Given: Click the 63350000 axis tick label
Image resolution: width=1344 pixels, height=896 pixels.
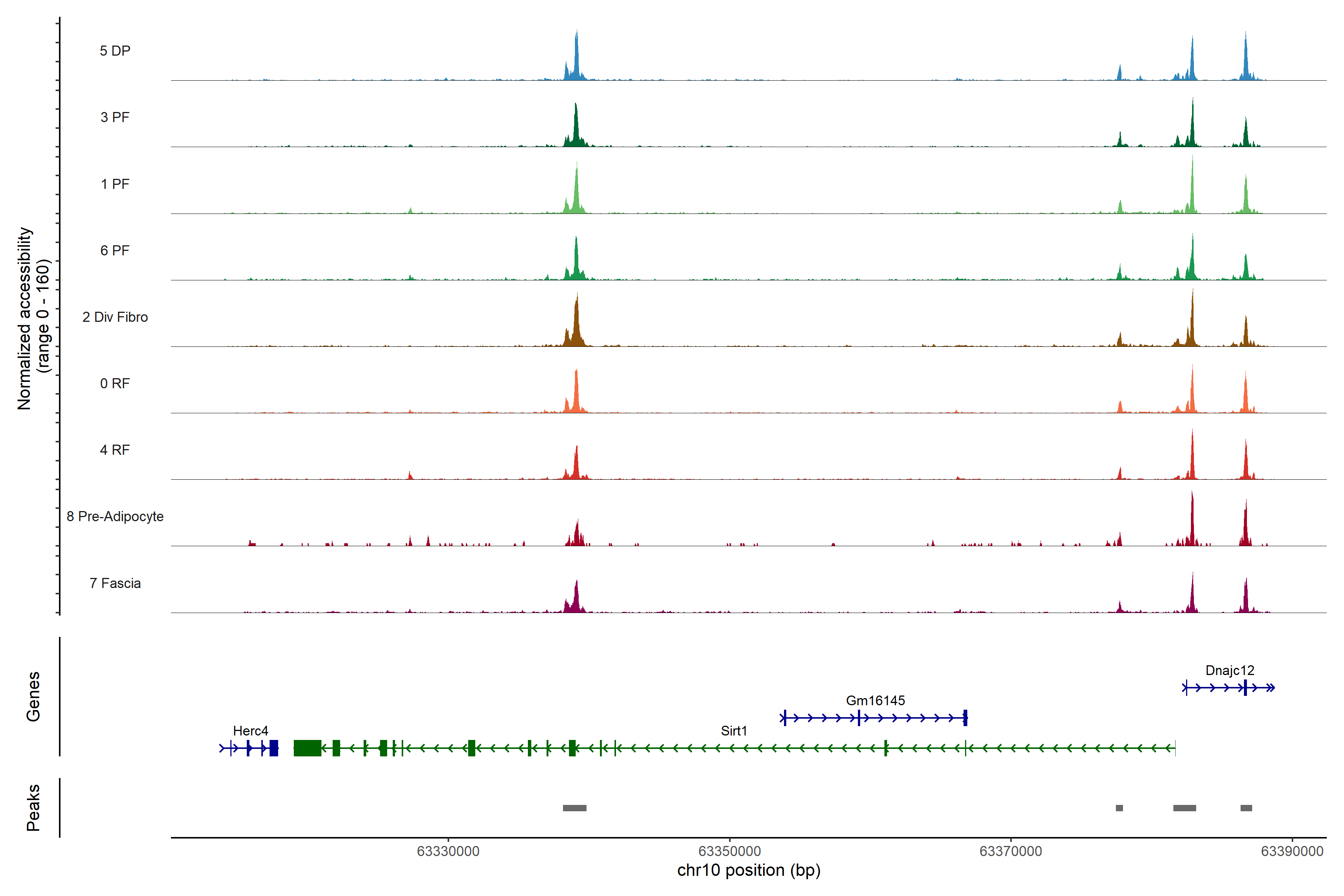Looking at the screenshot, I should click(x=730, y=852).
